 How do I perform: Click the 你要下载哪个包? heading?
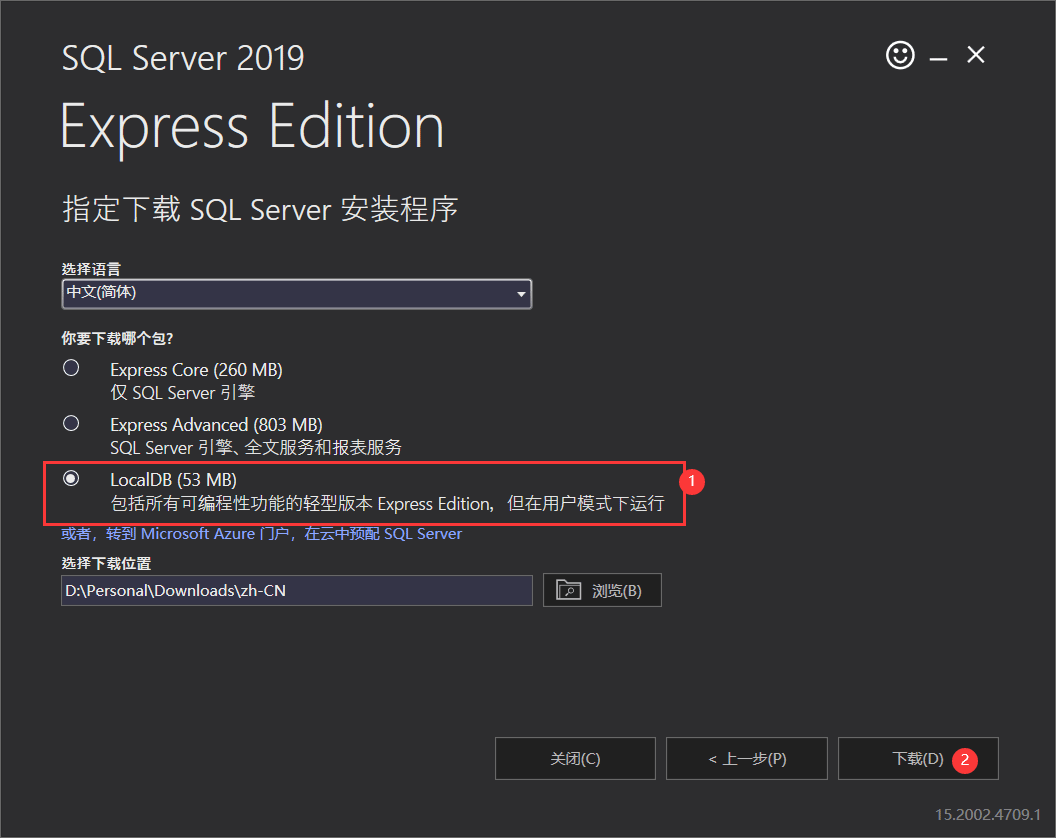coord(117,338)
